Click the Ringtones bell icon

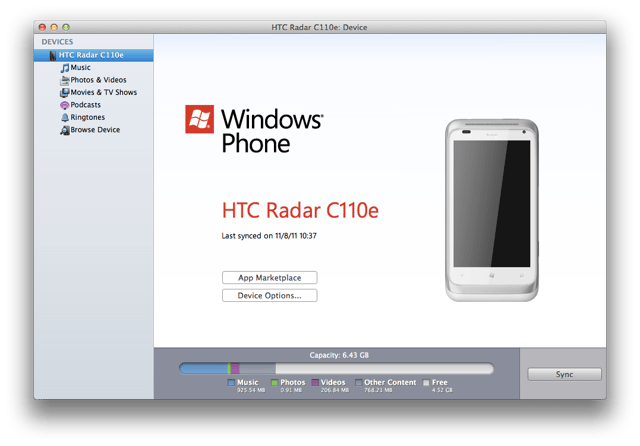(x=64, y=118)
